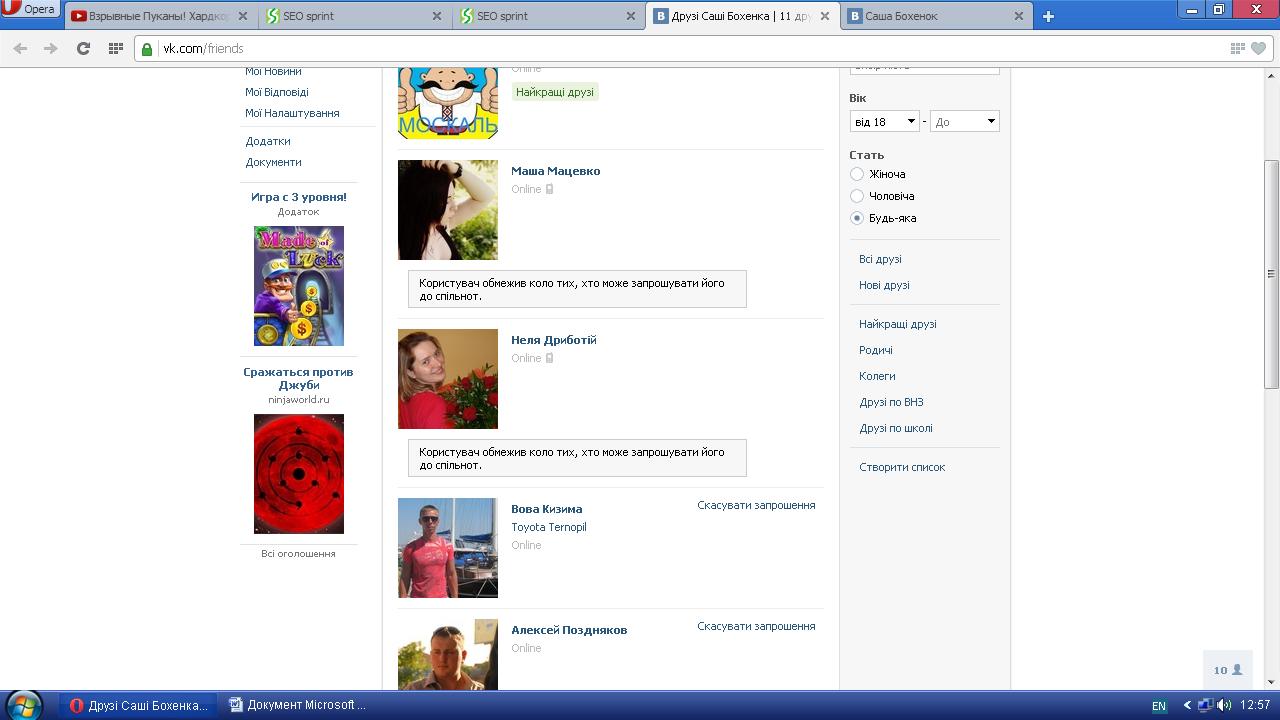This screenshot has width=1280, height=720.
Task: Open Вова Кизима's profile name link
Action: (x=546, y=509)
